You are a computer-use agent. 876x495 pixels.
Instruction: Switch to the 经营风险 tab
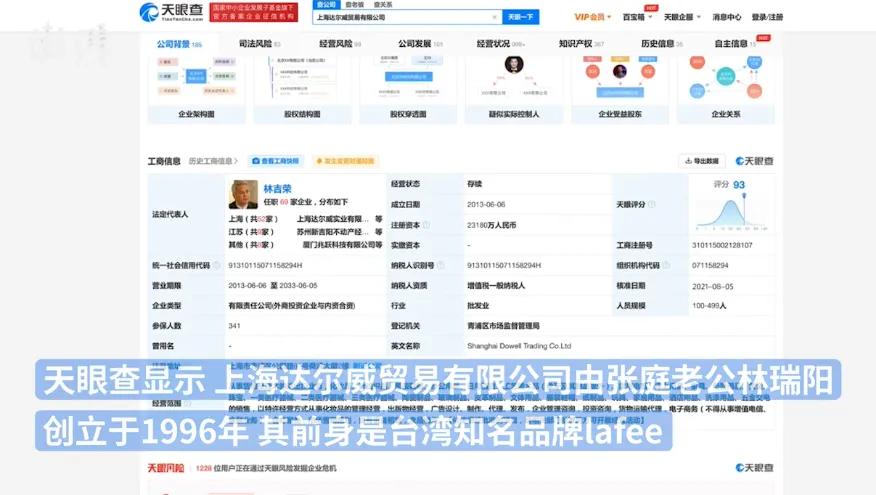(x=340, y=44)
